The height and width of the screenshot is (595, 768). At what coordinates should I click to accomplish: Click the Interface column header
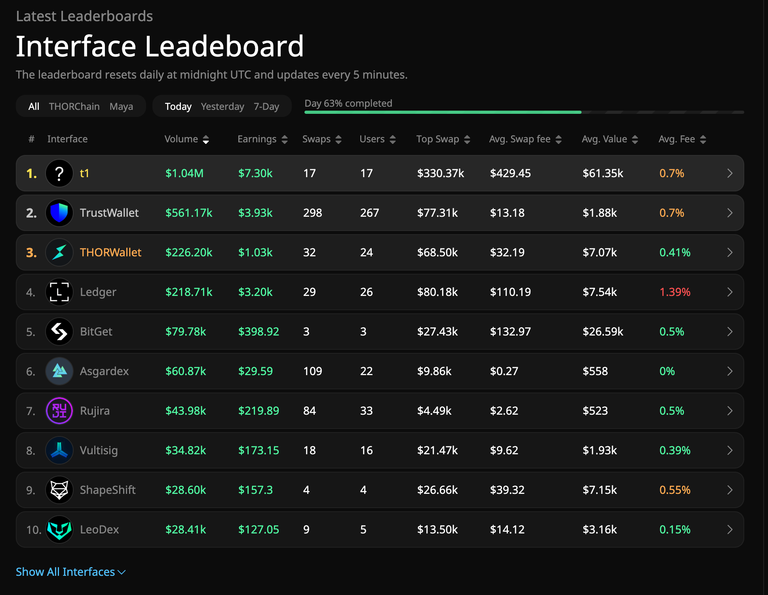67,139
